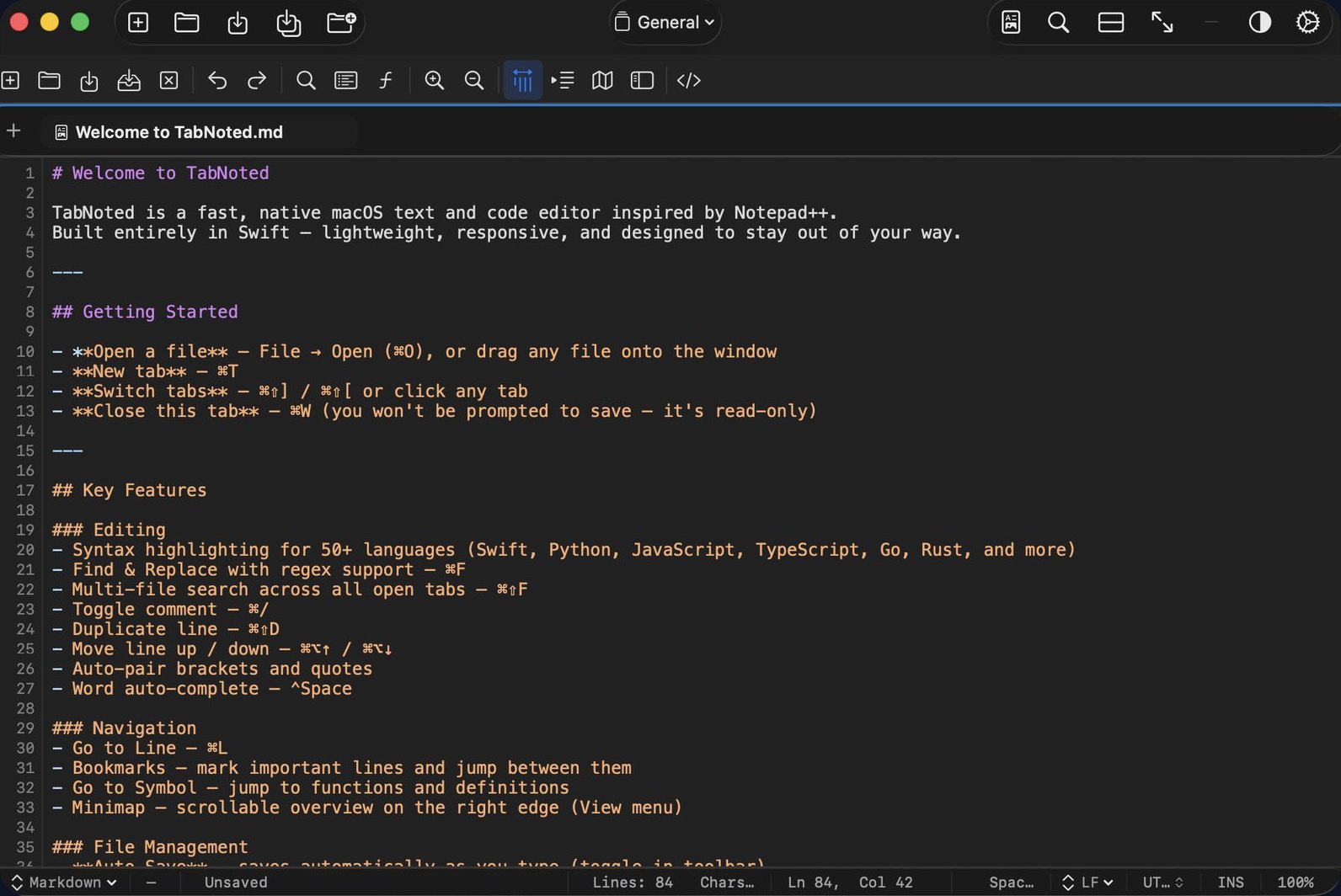Click the '**Switch tabs**' line
Image resolution: width=1341 pixels, height=896 pixels.
[x=290, y=391]
